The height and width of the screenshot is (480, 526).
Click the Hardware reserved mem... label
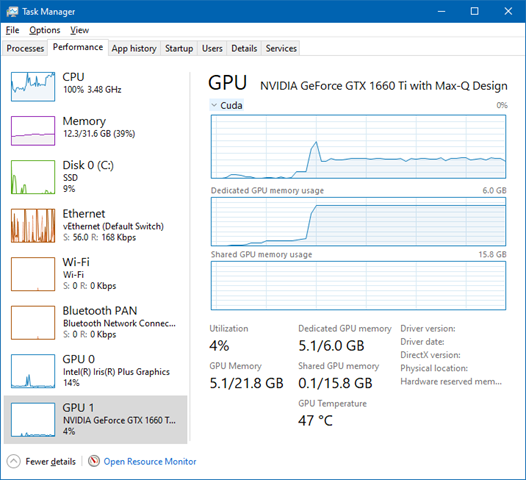point(451,382)
